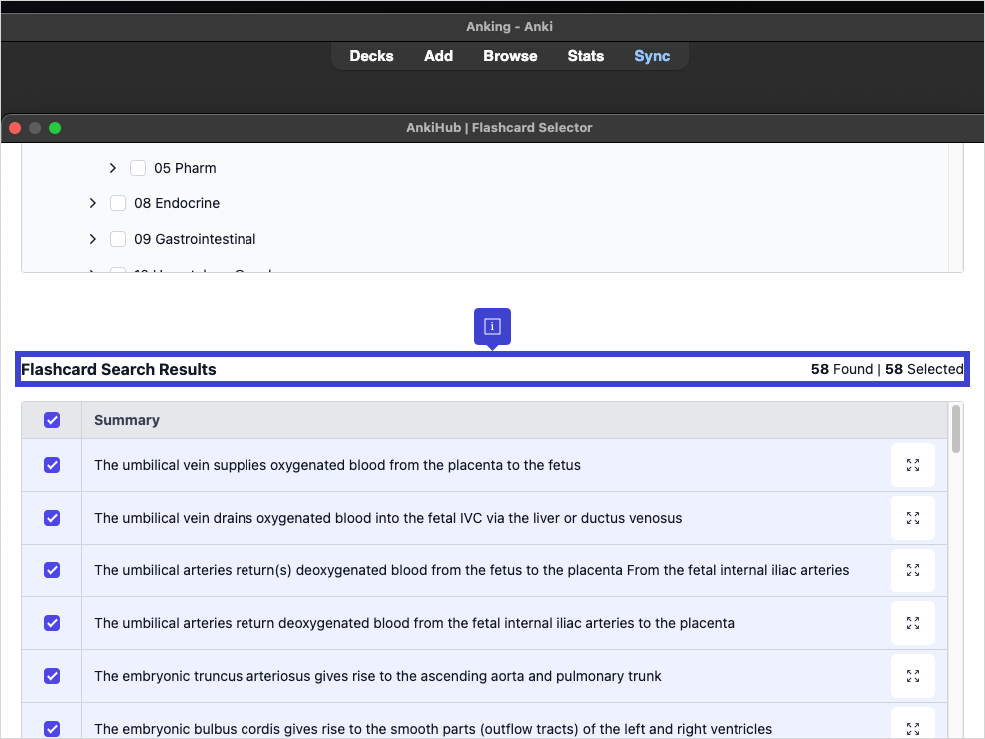Expand the umbilical vein supplies oxygenated blood card
This screenshot has width=985, height=739.
pos(912,465)
